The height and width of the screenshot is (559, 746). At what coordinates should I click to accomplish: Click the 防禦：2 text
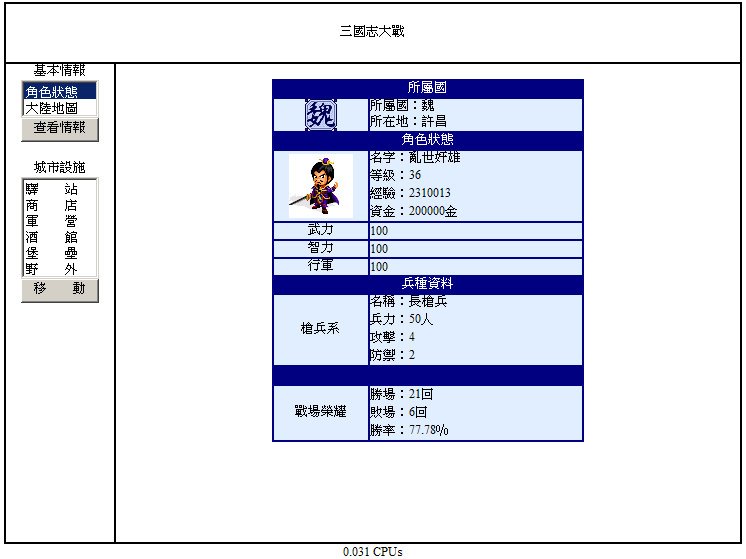pyautogui.click(x=393, y=355)
